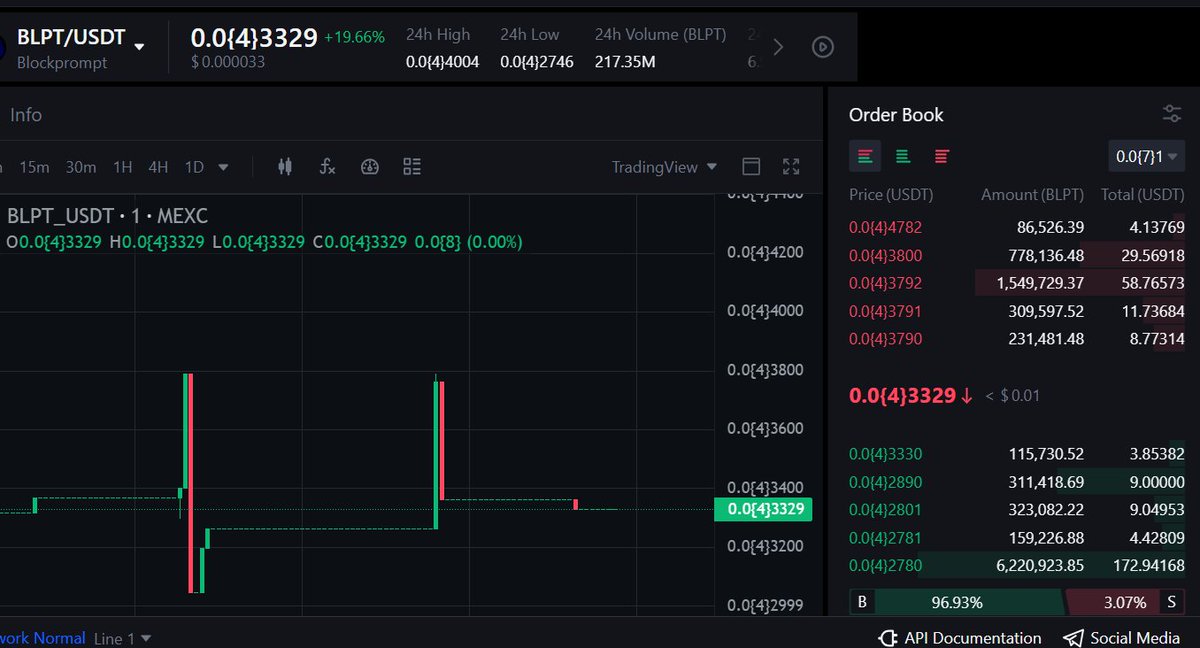Show combined buy and sell order book view

click(865, 157)
